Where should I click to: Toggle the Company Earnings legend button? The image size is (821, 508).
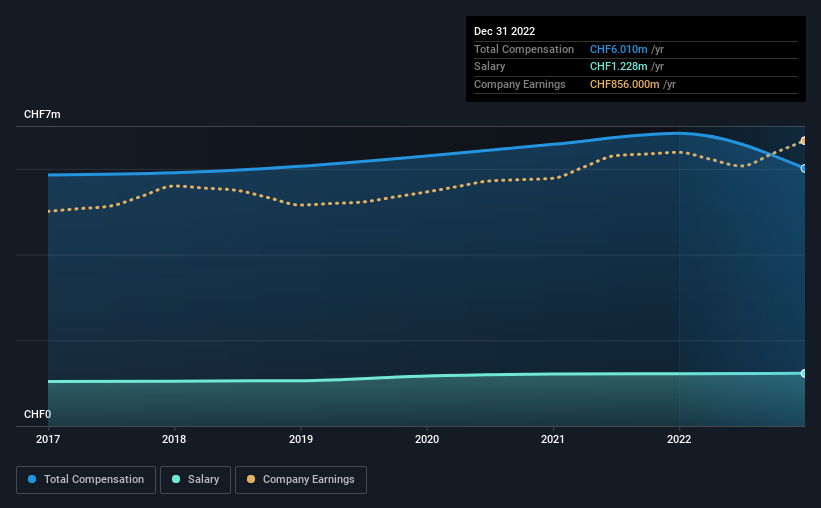coord(301,480)
